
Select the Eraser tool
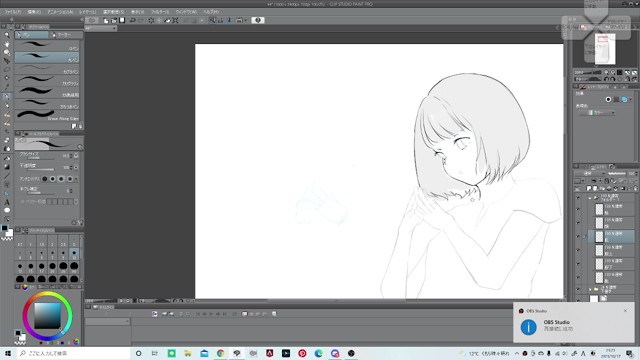7,140
